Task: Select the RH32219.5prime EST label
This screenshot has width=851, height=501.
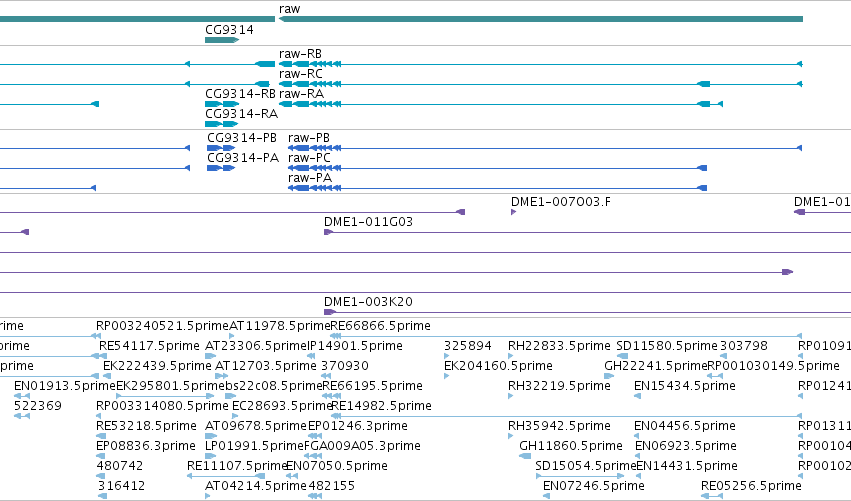Action: pos(559,386)
